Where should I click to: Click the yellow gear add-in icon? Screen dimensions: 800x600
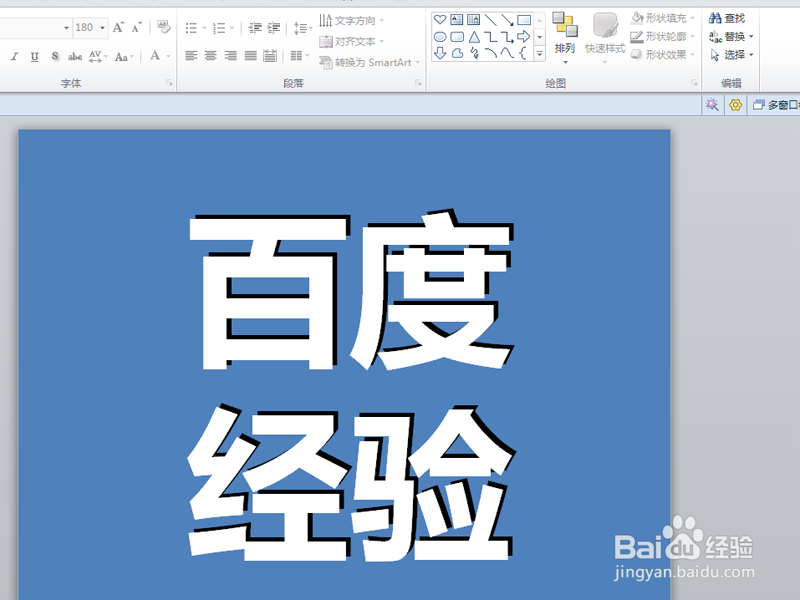tap(735, 105)
